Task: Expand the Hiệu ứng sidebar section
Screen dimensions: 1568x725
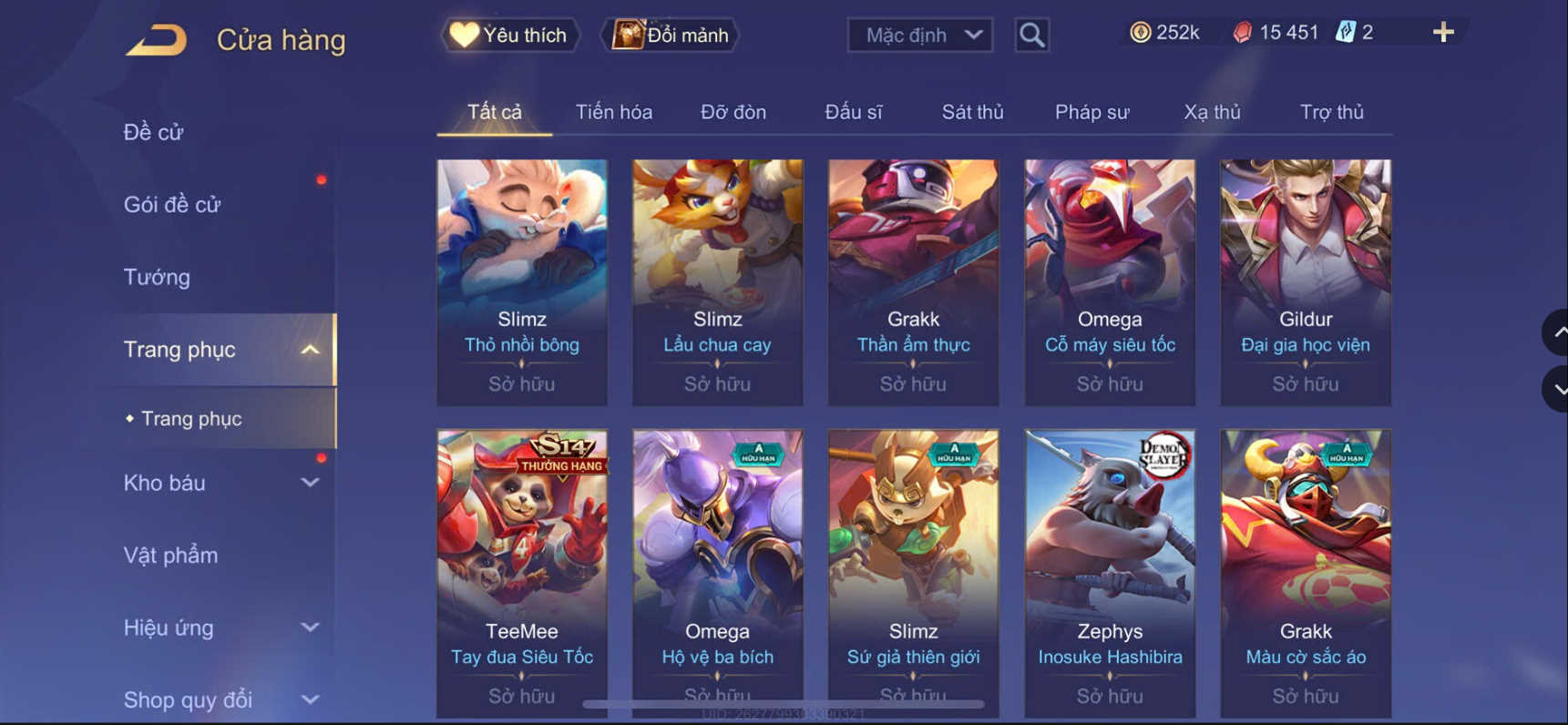Action: click(x=310, y=628)
